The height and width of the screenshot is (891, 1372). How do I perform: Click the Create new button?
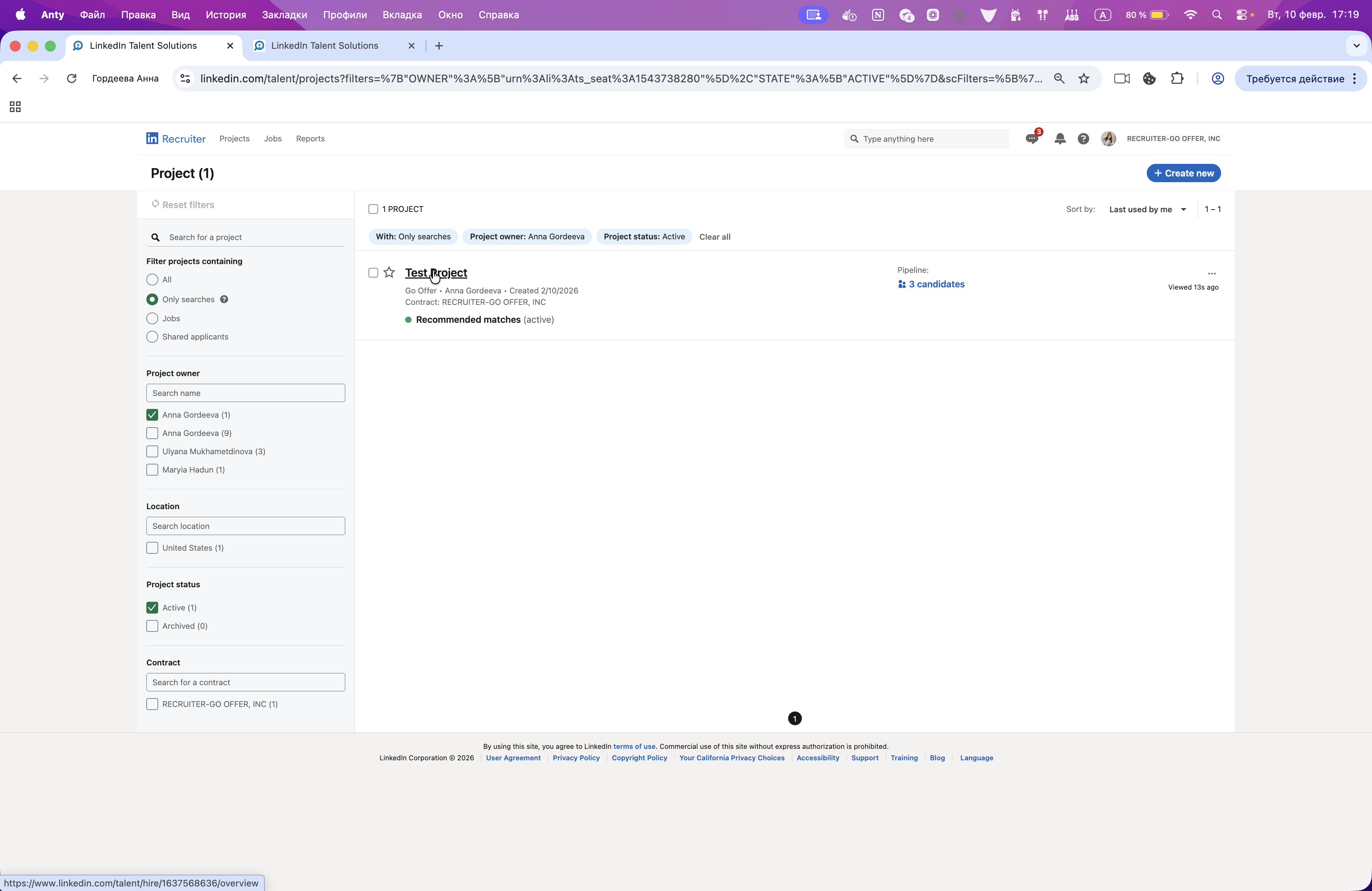[1183, 173]
